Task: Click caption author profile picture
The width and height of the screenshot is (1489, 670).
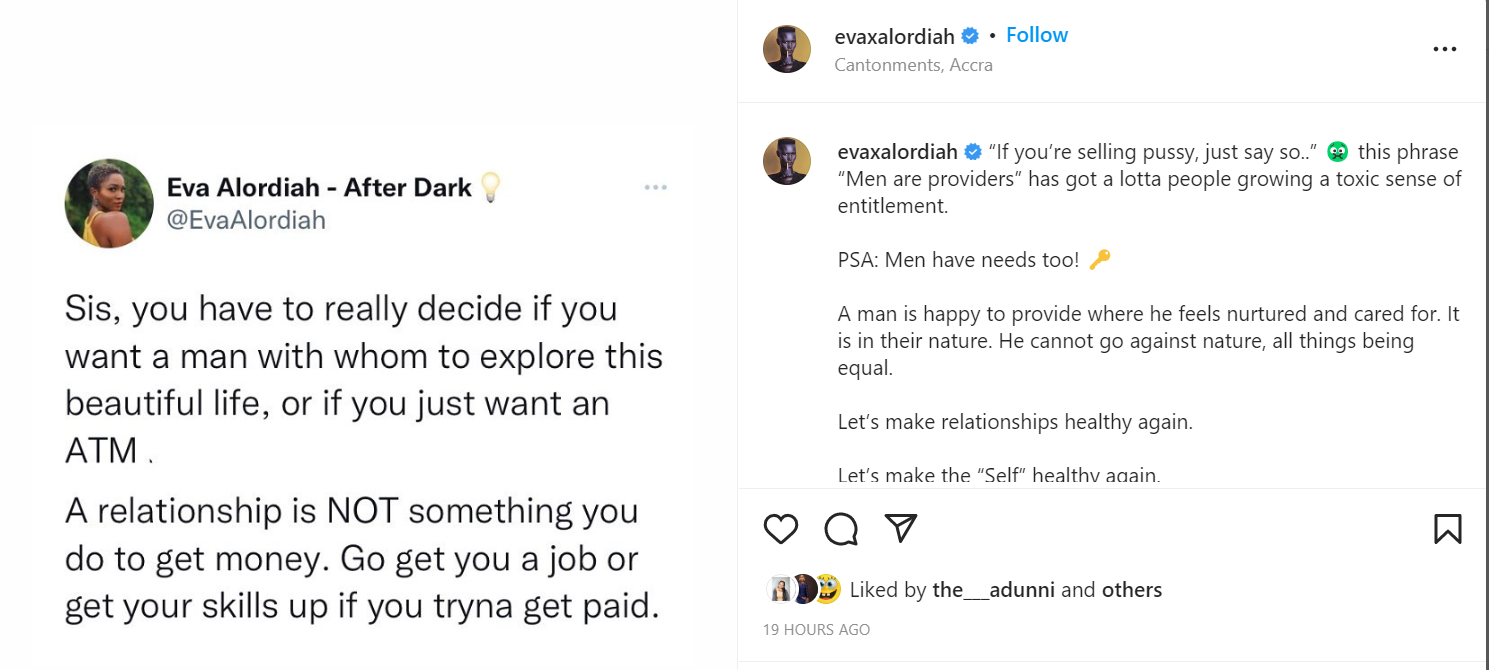Action: click(x=786, y=161)
